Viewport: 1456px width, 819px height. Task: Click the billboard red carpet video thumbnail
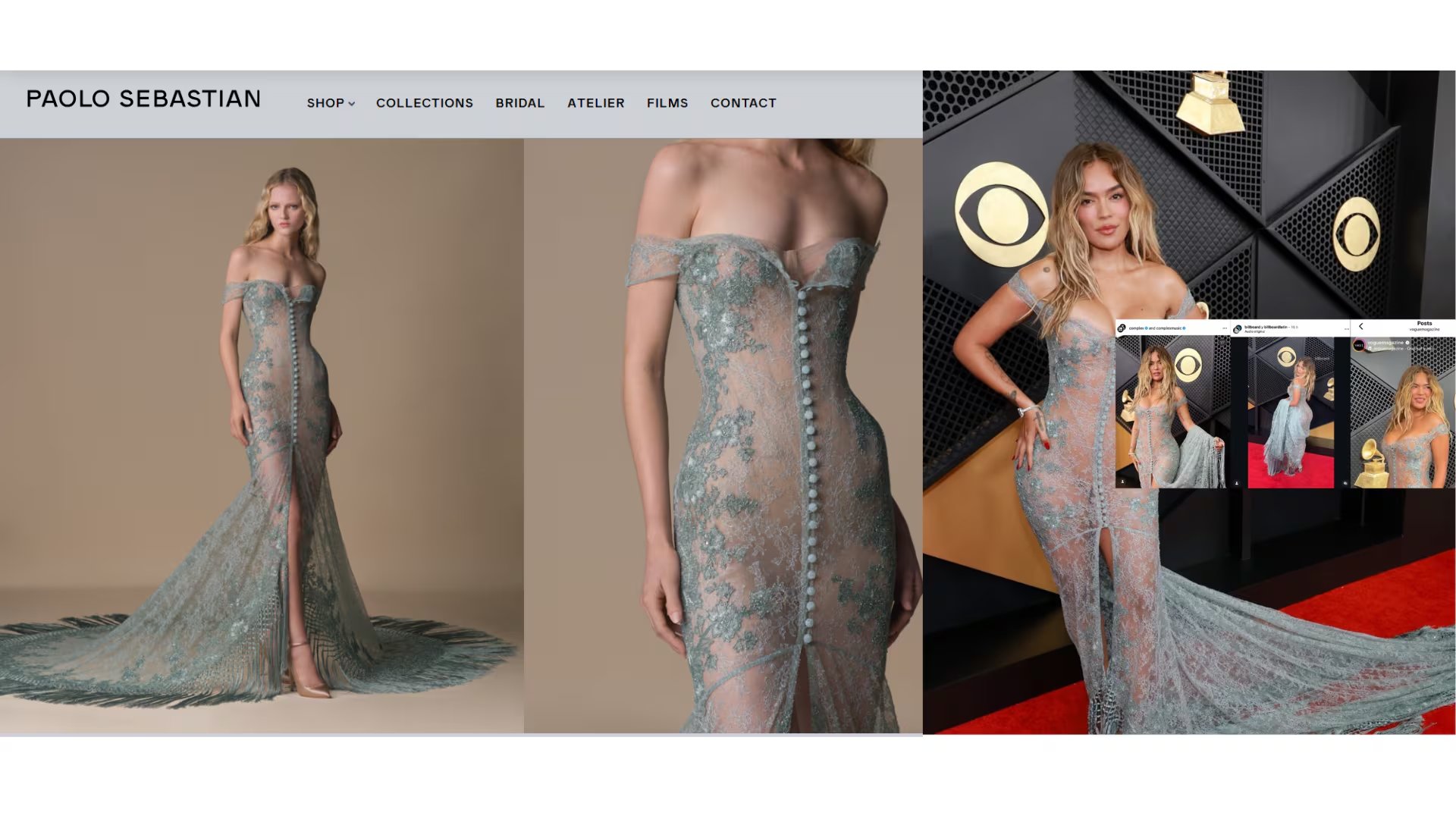(x=1291, y=413)
